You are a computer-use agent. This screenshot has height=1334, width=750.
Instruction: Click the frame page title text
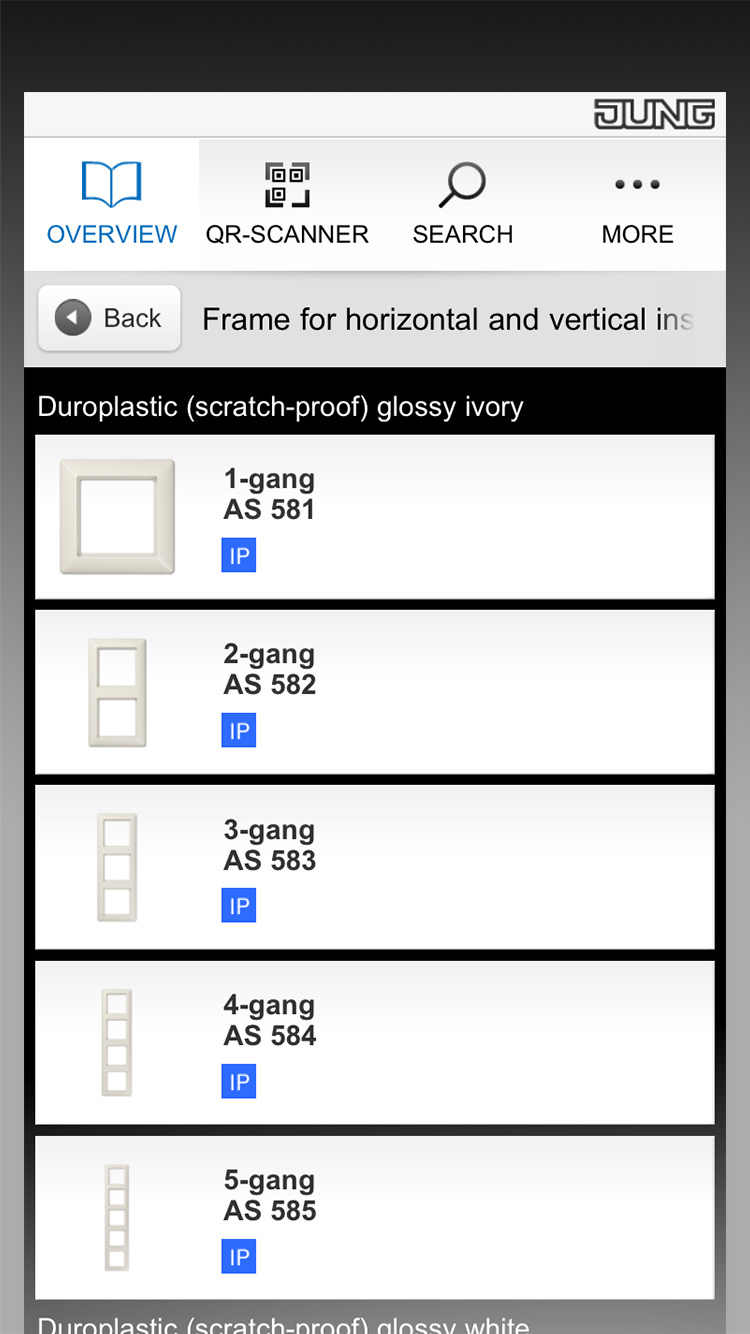pos(447,320)
